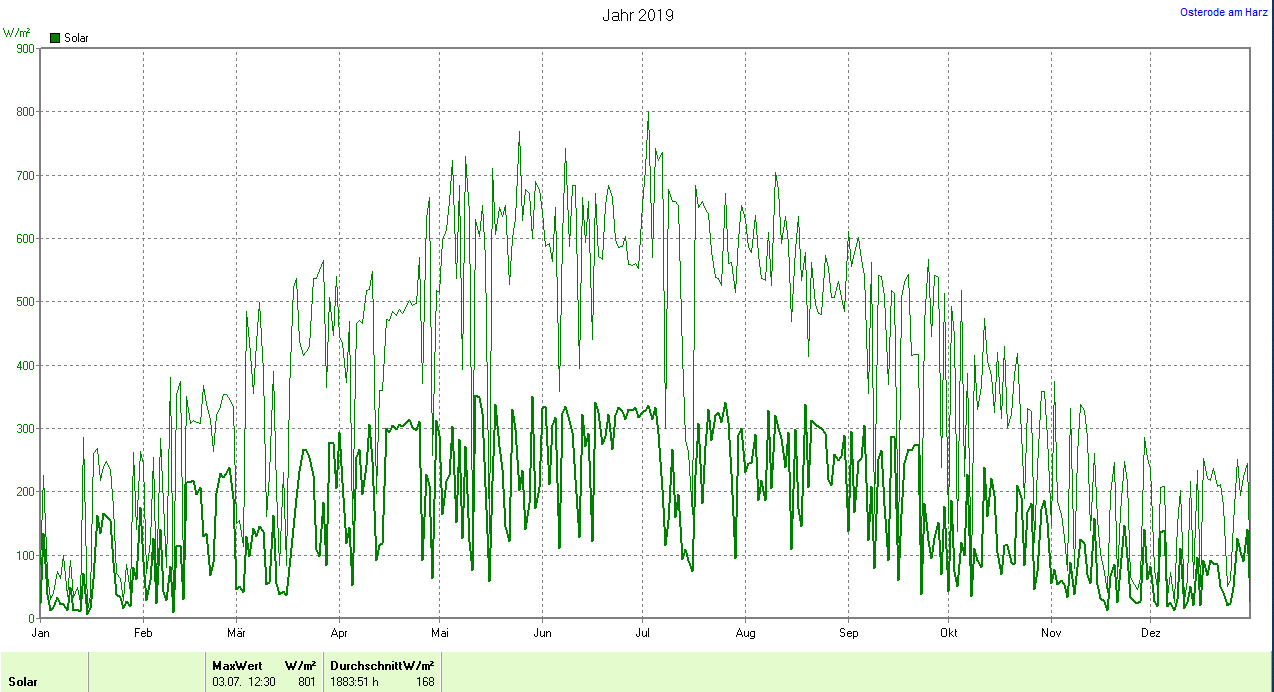Select the Solar row label in bottom table

click(x=23, y=682)
